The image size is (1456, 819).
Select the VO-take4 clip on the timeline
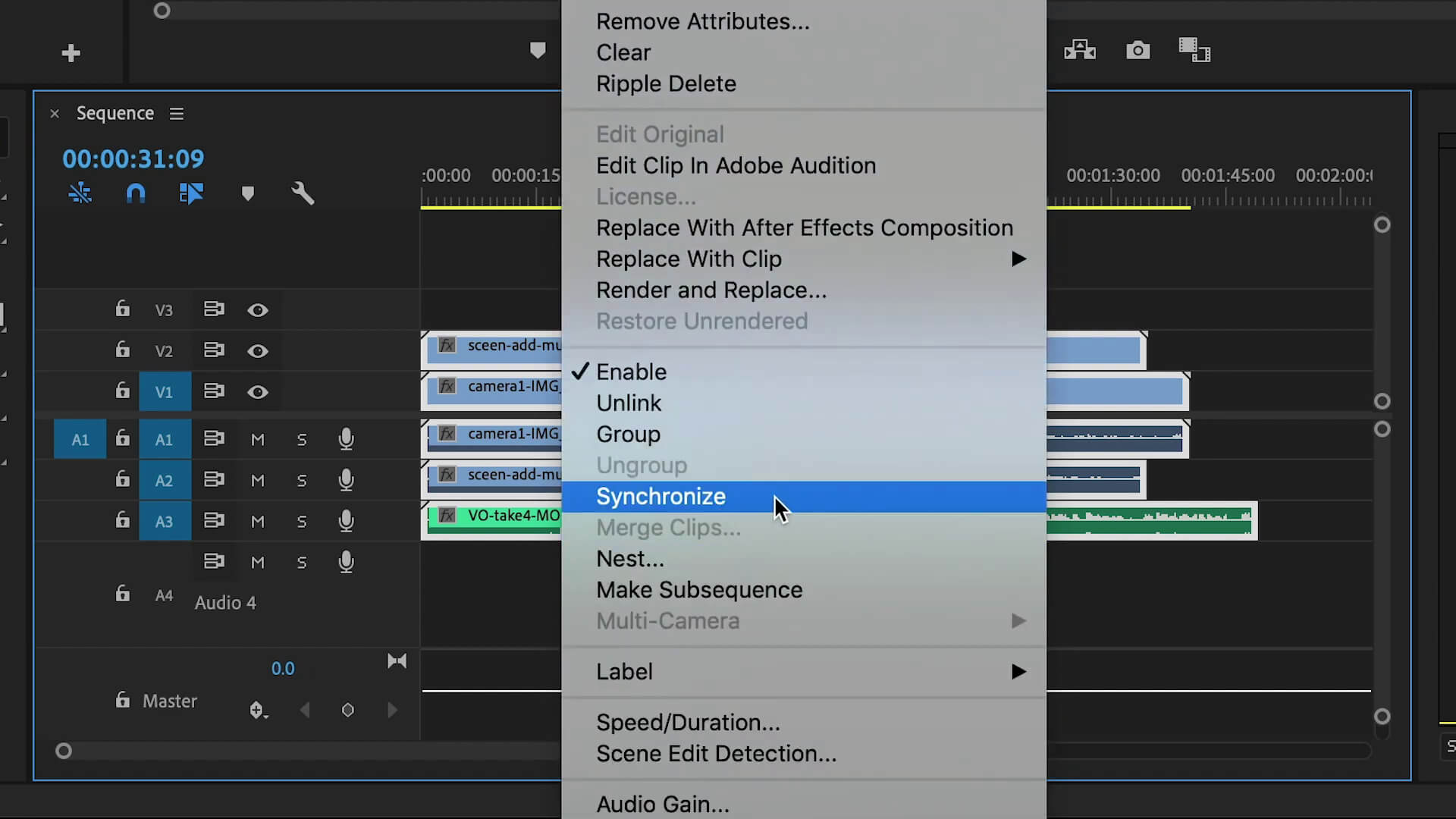click(500, 516)
